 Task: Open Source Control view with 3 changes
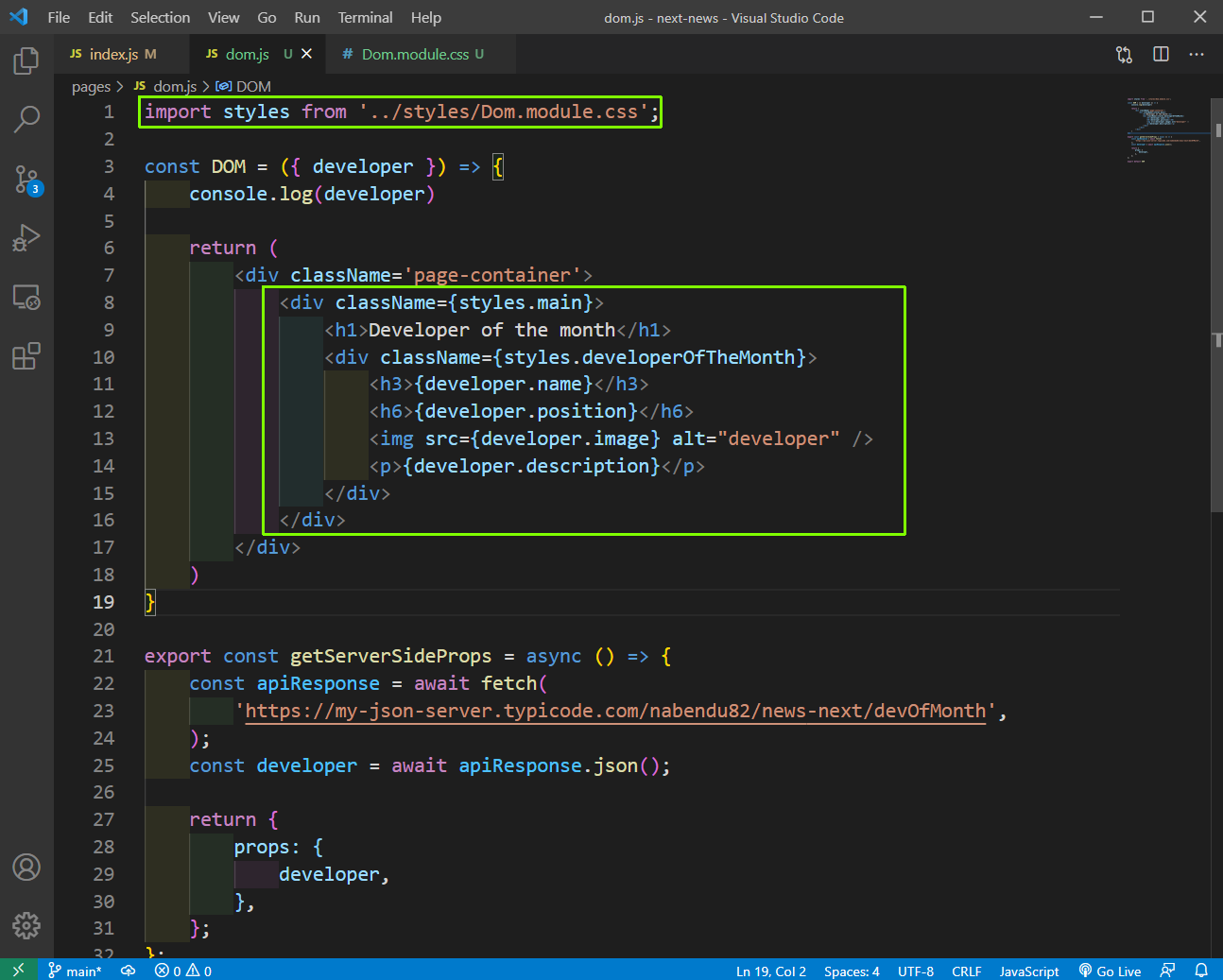27,180
